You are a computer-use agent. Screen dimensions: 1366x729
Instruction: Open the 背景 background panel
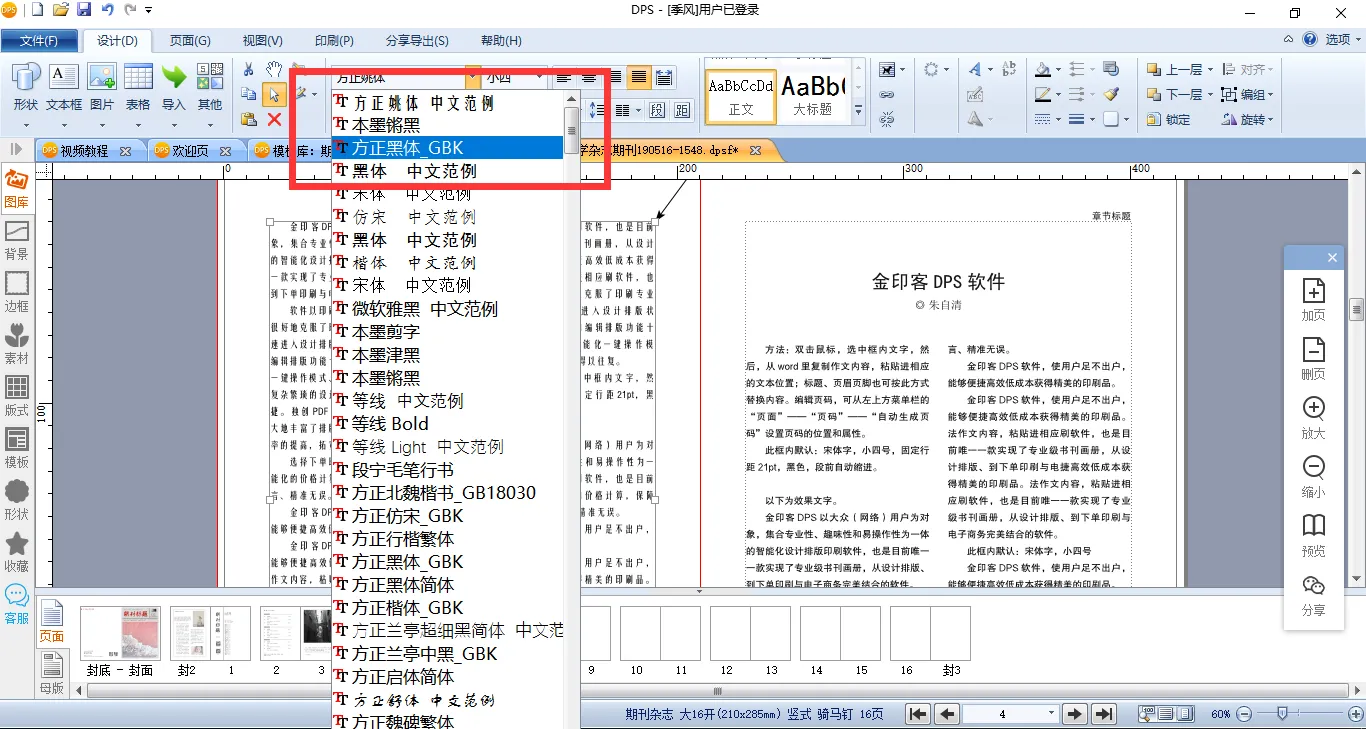[x=17, y=241]
